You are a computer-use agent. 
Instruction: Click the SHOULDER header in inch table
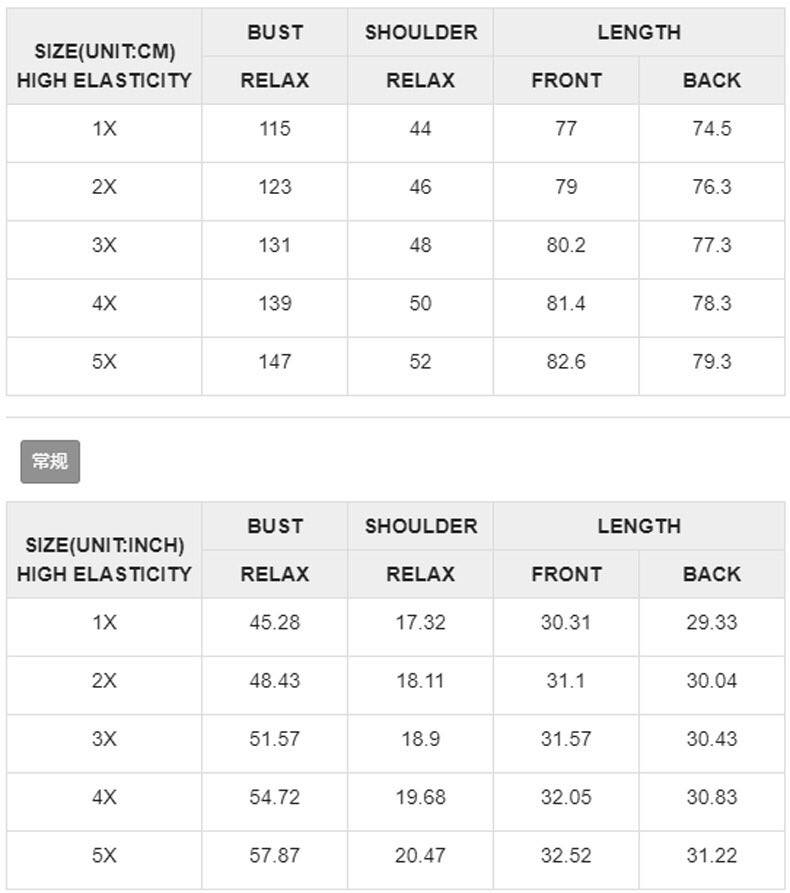coord(421,526)
